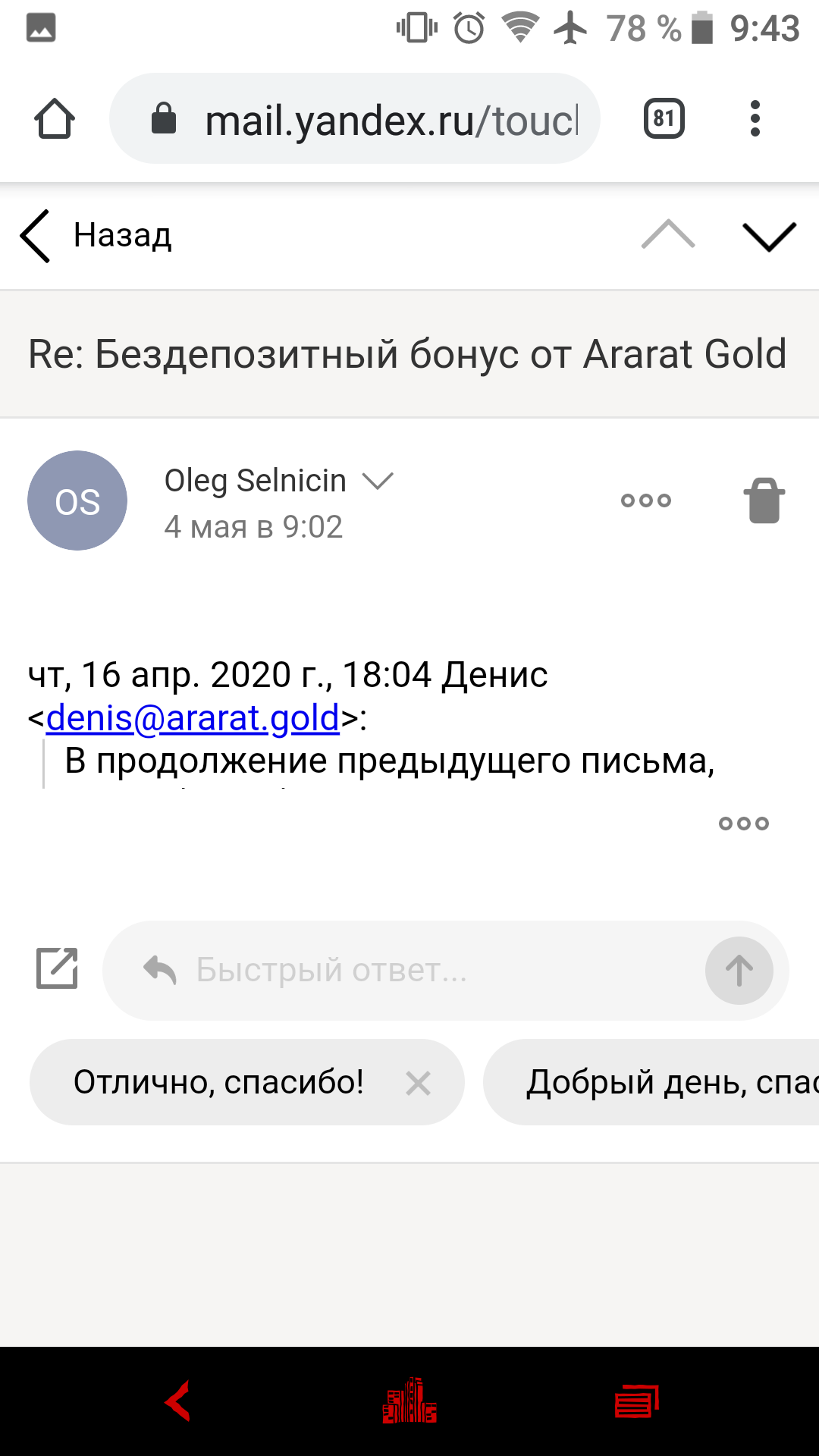Expand sender details next to Oleg Selnicin
Screen dimensions: 819x1456
point(378,481)
